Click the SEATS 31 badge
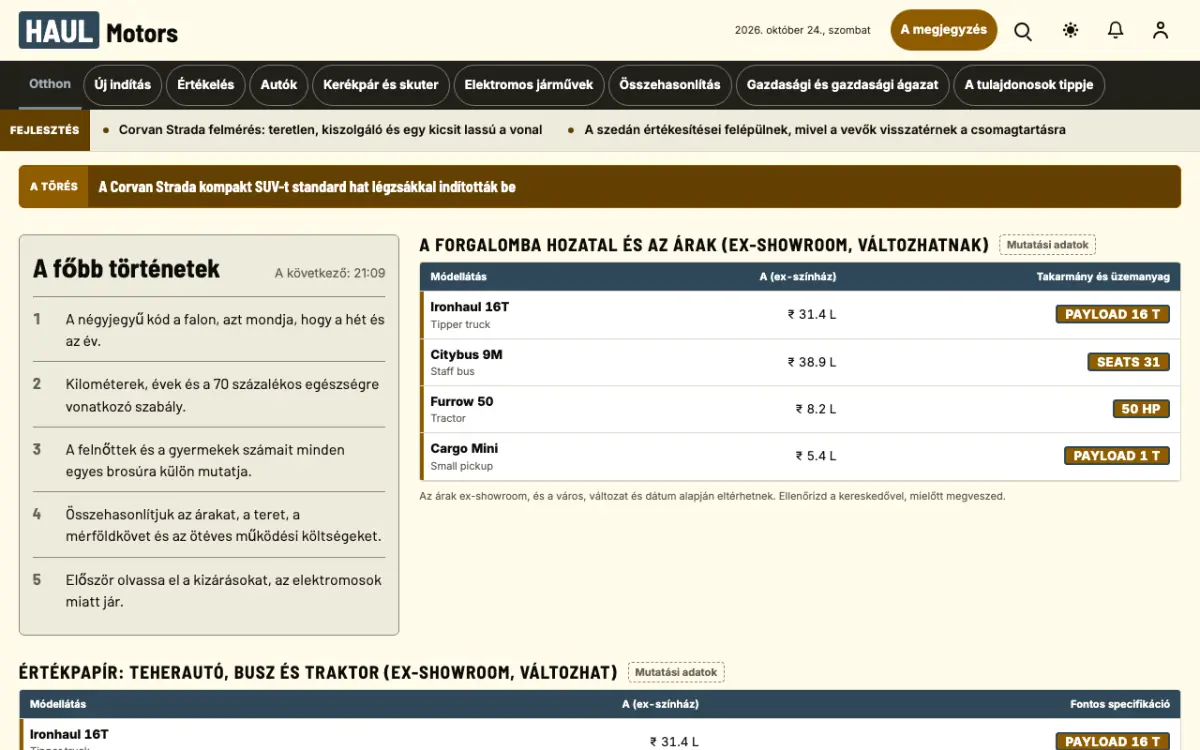This screenshot has width=1200, height=750. click(x=1129, y=362)
